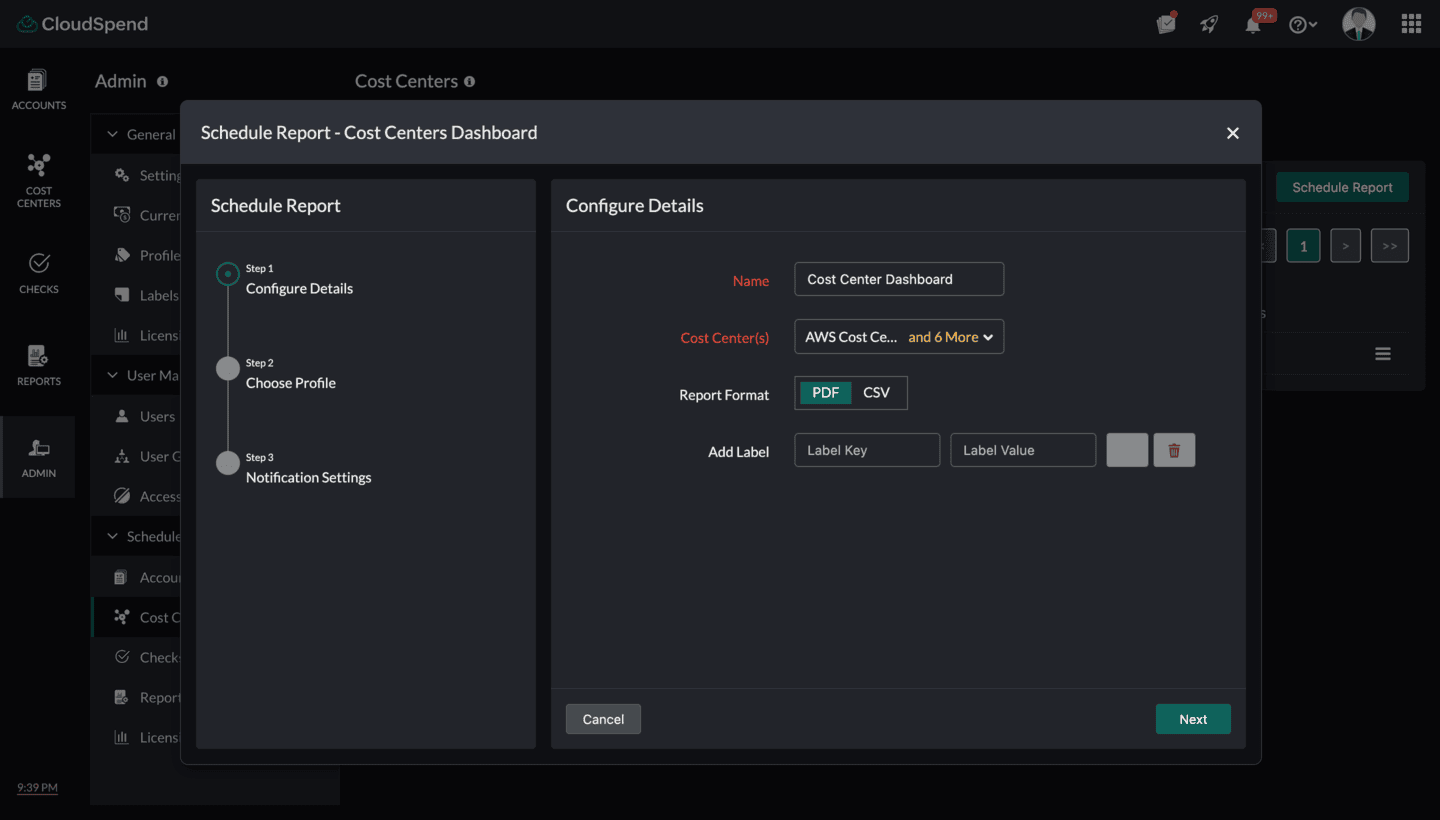This screenshot has height=820, width=1440.
Task: Select PDF as the report format
Action: 824,392
